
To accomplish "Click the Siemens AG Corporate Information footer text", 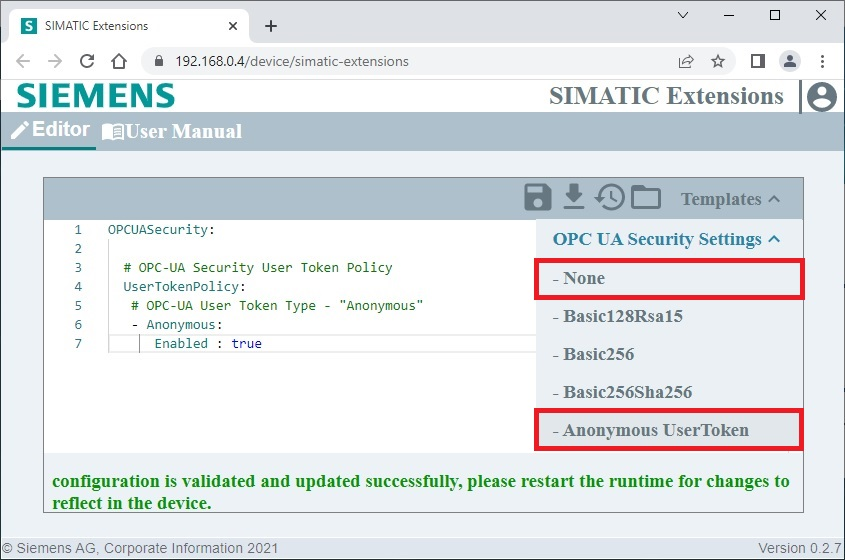I will tap(140, 548).
